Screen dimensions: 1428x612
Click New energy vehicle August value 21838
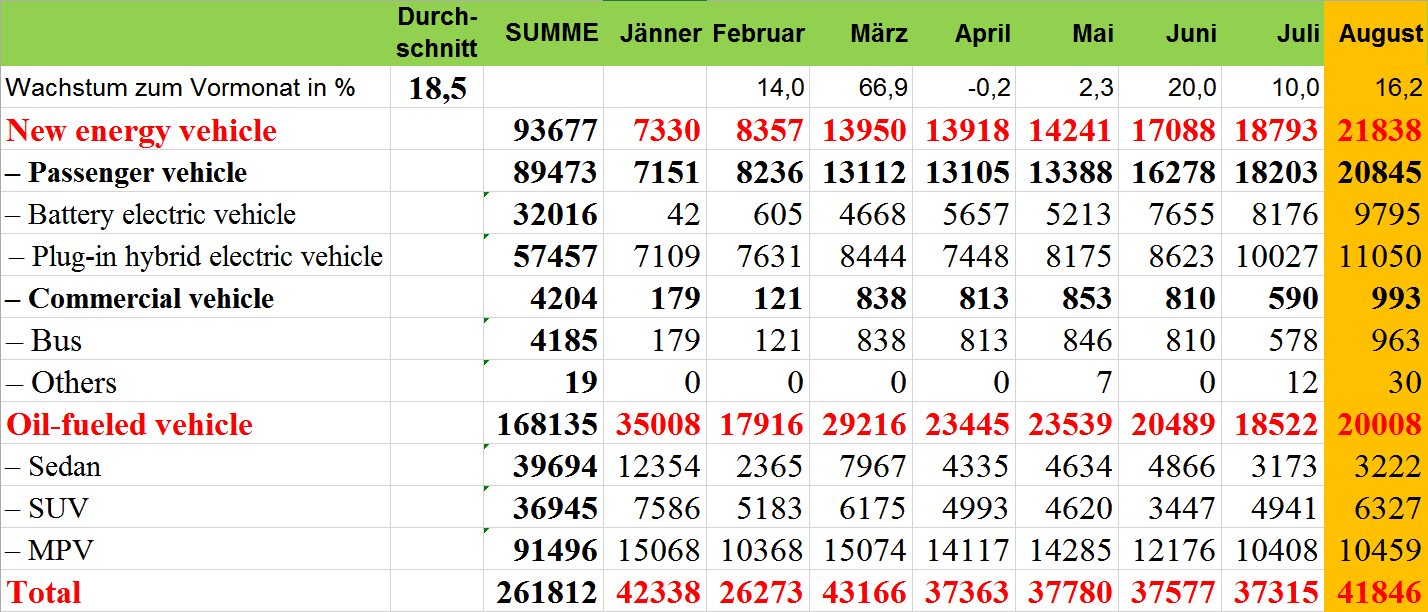[1378, 131]
